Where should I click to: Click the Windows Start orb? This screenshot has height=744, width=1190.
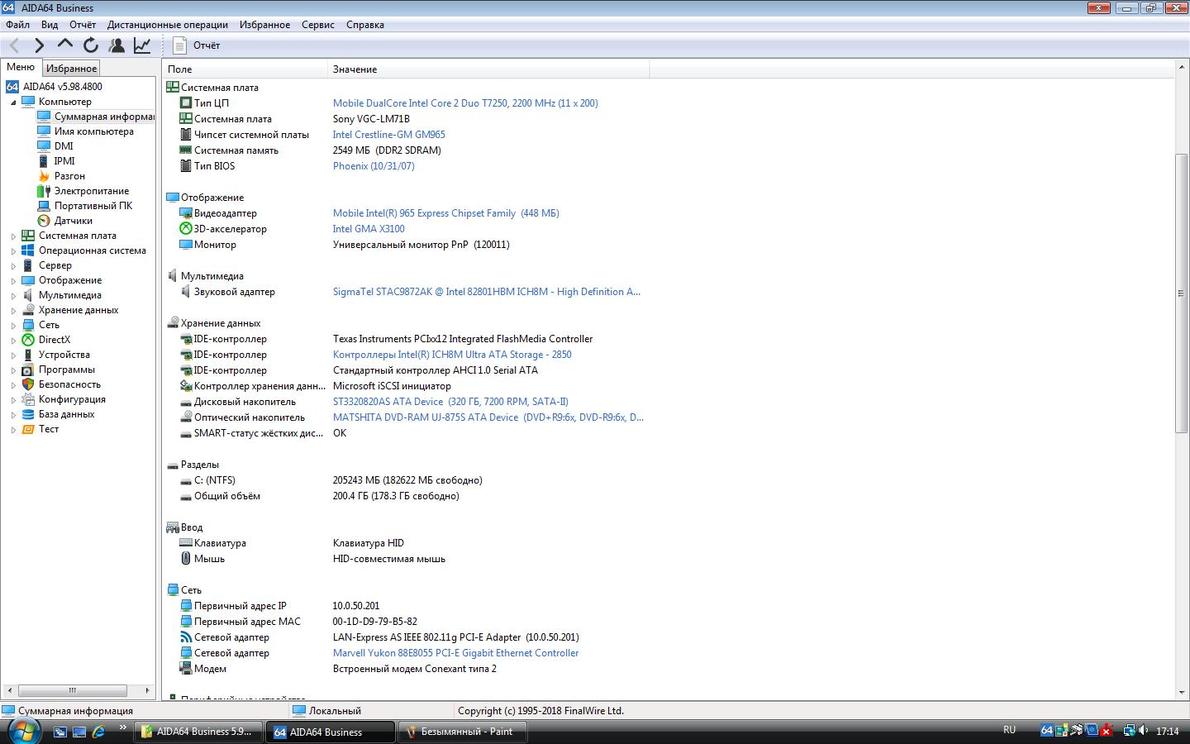[x=23, y=731]
